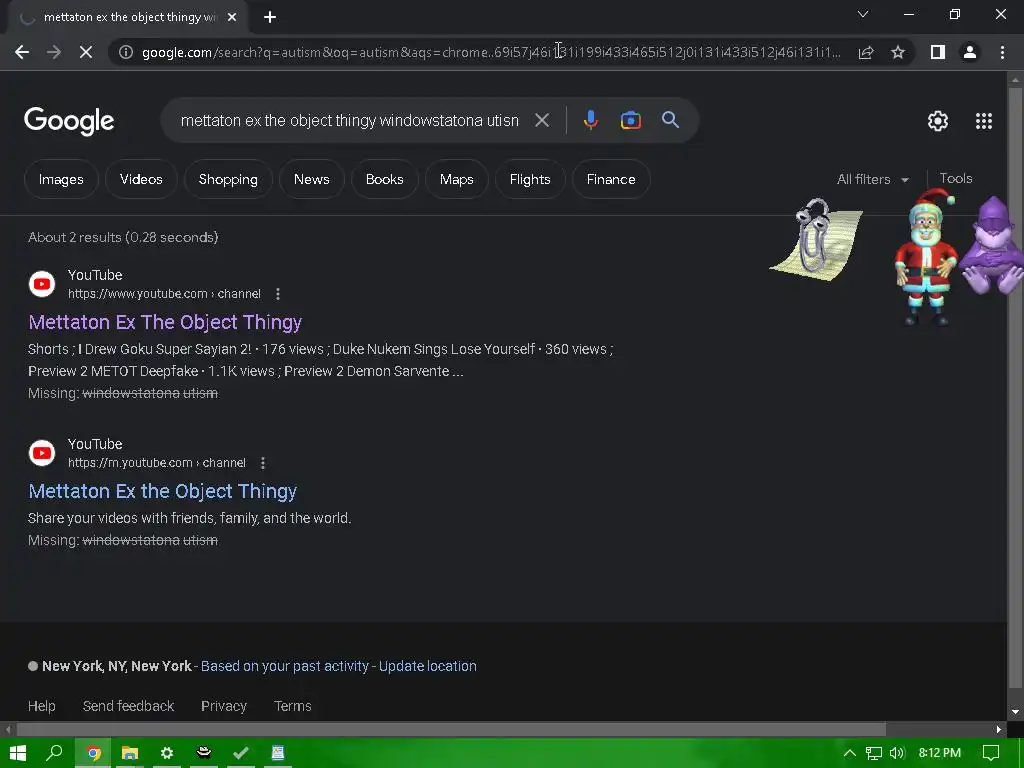The width and height of the screenshot is (1024, 768).
Task: Open options for www.youtube.com result
Action: click(x=278, y=294)
